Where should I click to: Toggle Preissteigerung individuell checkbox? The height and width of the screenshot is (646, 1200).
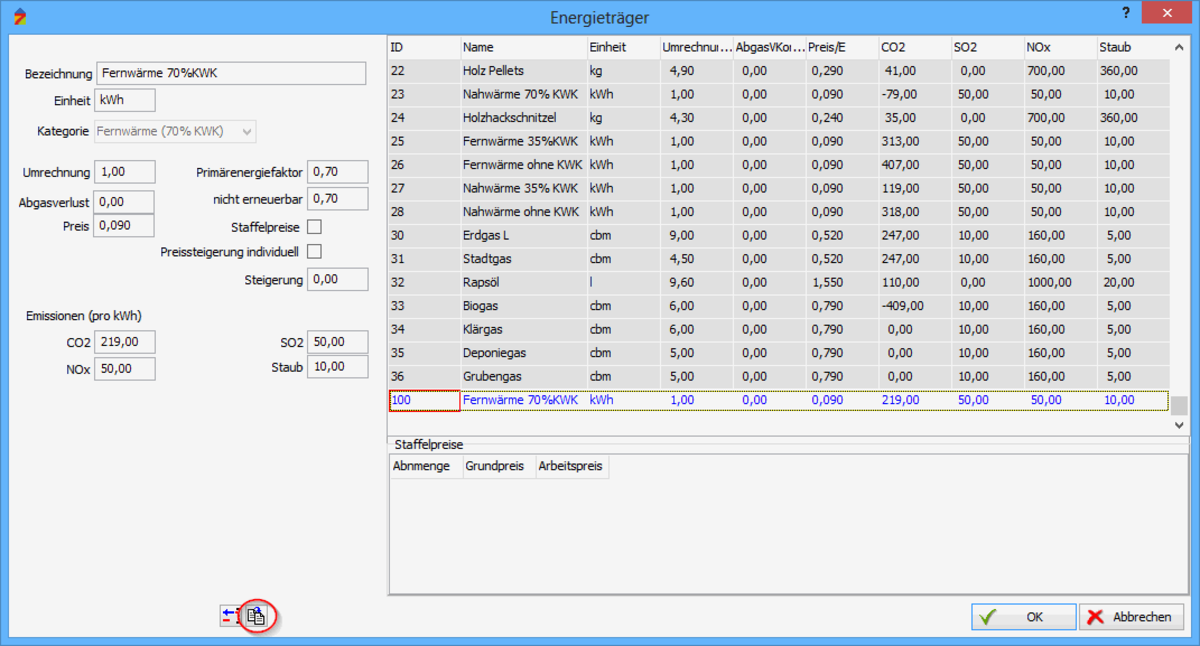point(314,251)
